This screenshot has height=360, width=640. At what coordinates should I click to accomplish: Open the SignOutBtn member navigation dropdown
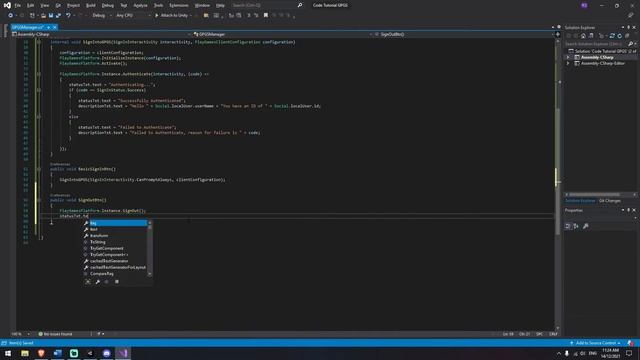[464, 34]
